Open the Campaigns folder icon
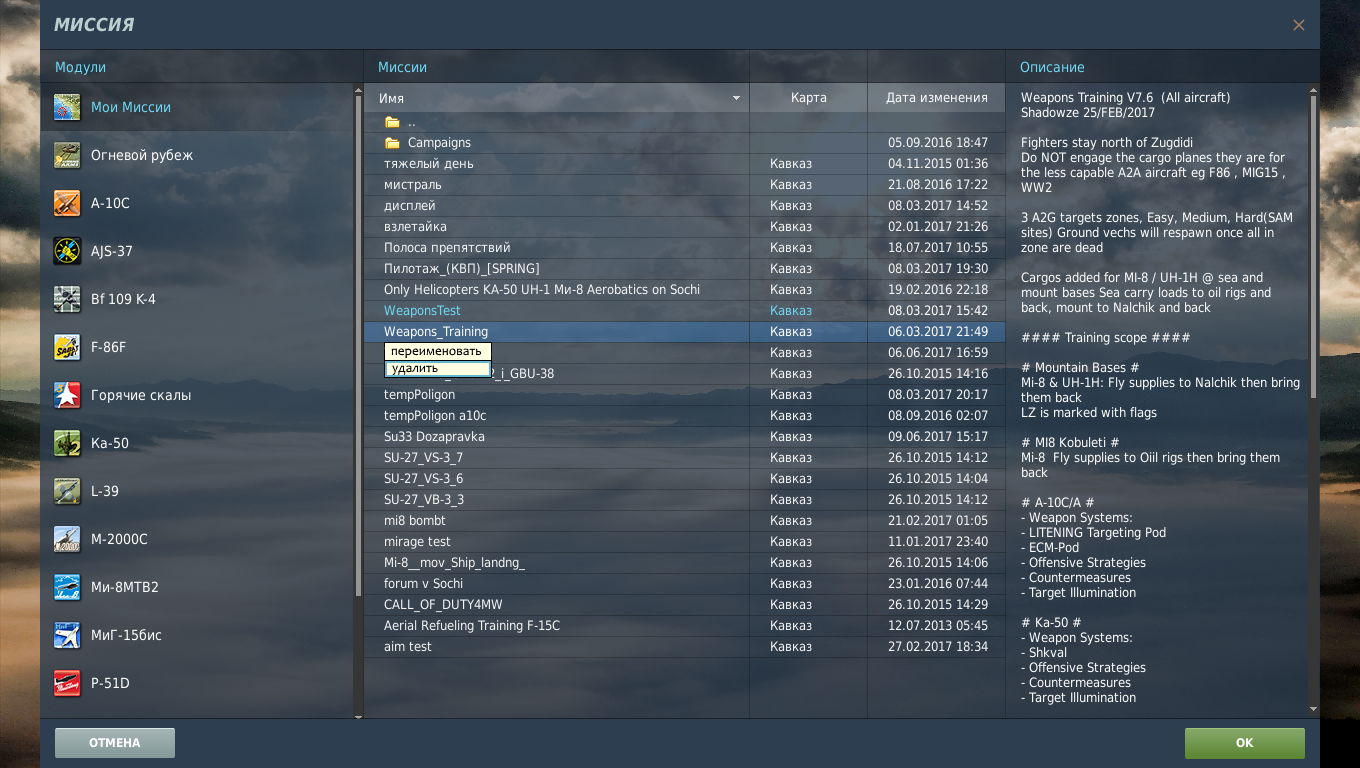 (x=392, y=143)
